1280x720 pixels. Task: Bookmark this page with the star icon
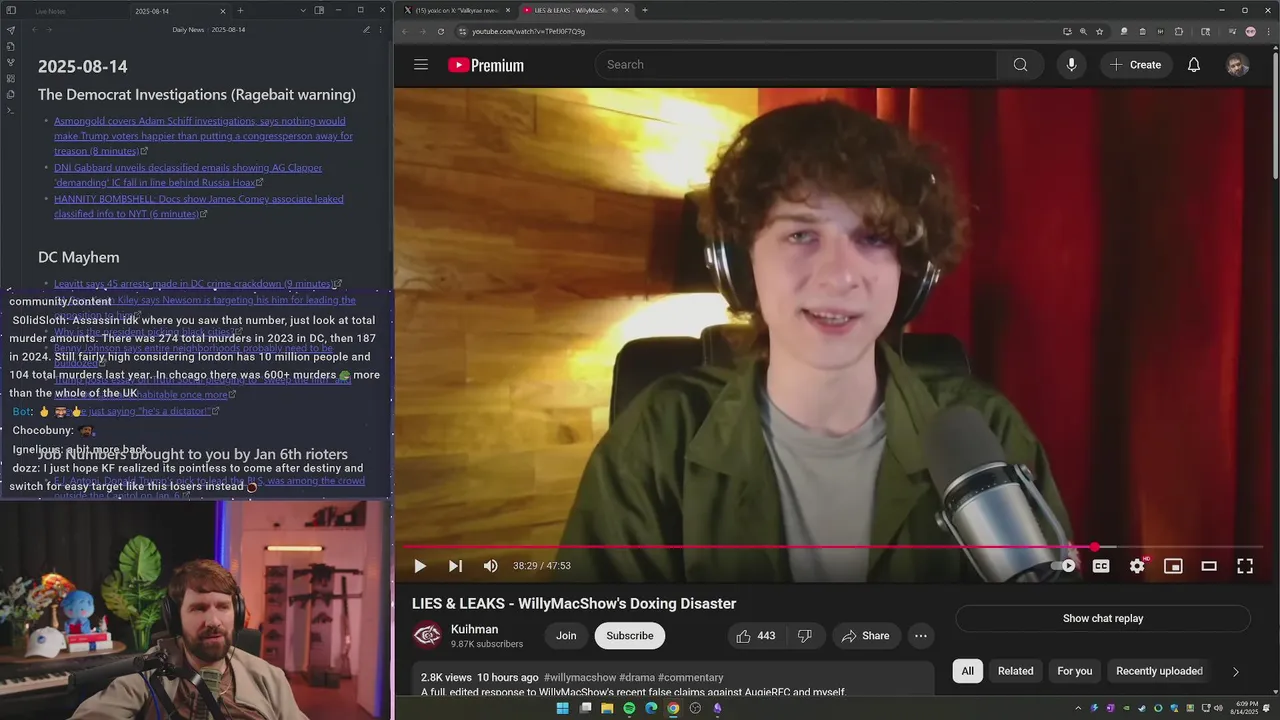point(1099,31)
